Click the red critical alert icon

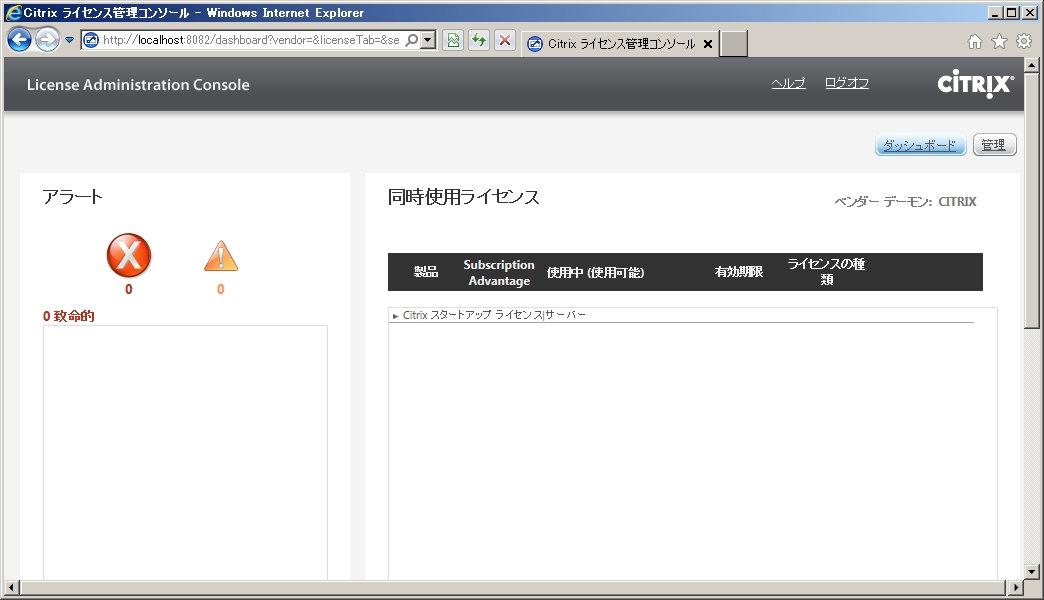point(129,257)
